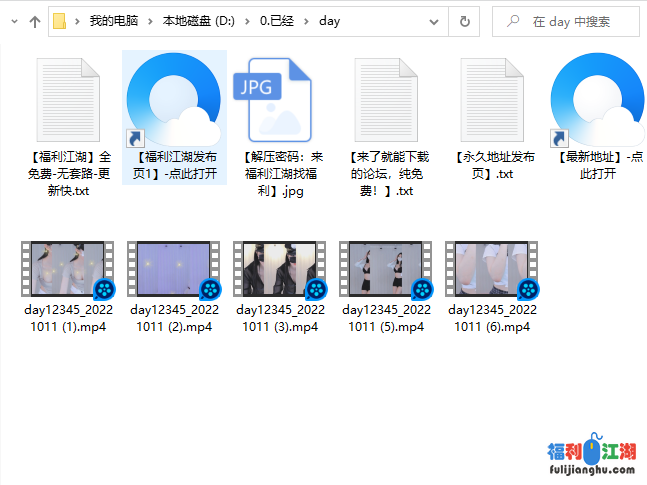647x485 pixels.
Task: Select the video day12345_20221011 (3).mp4
Action: click(280, 270)
